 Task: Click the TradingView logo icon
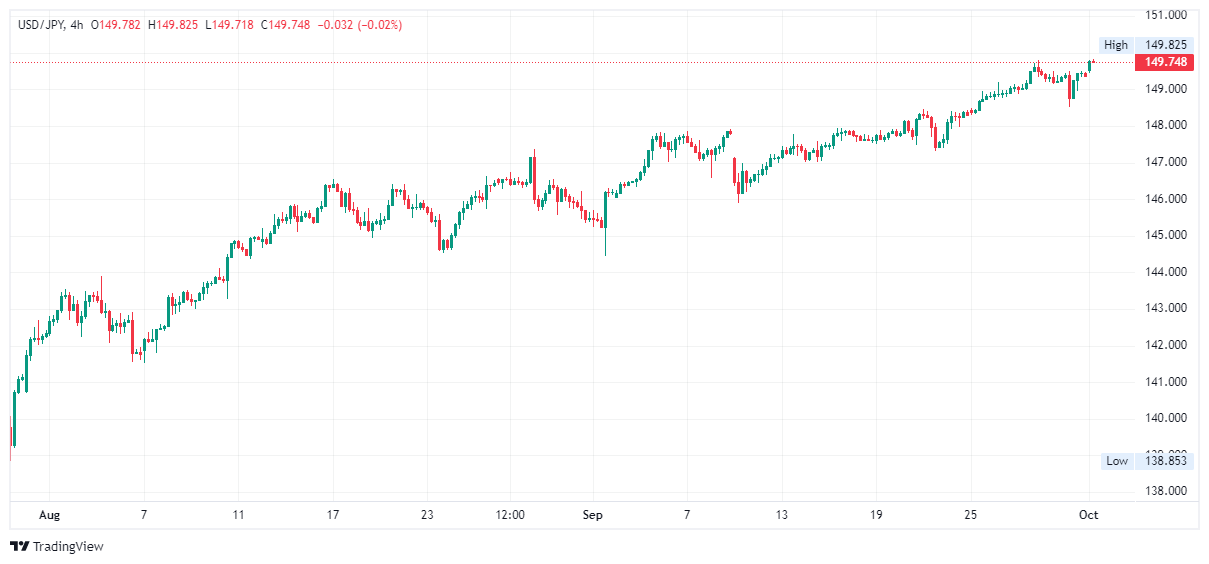click(x=19, y=546)
